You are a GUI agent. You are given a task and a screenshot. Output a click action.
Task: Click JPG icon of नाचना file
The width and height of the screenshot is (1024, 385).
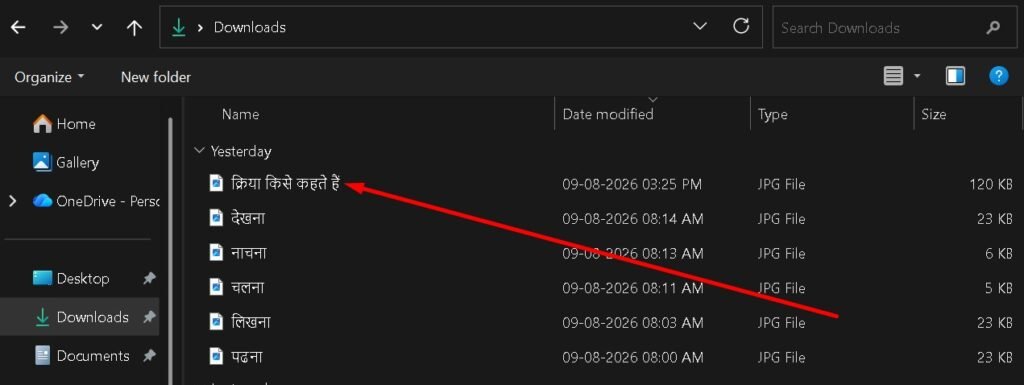[x=216, y=253]
